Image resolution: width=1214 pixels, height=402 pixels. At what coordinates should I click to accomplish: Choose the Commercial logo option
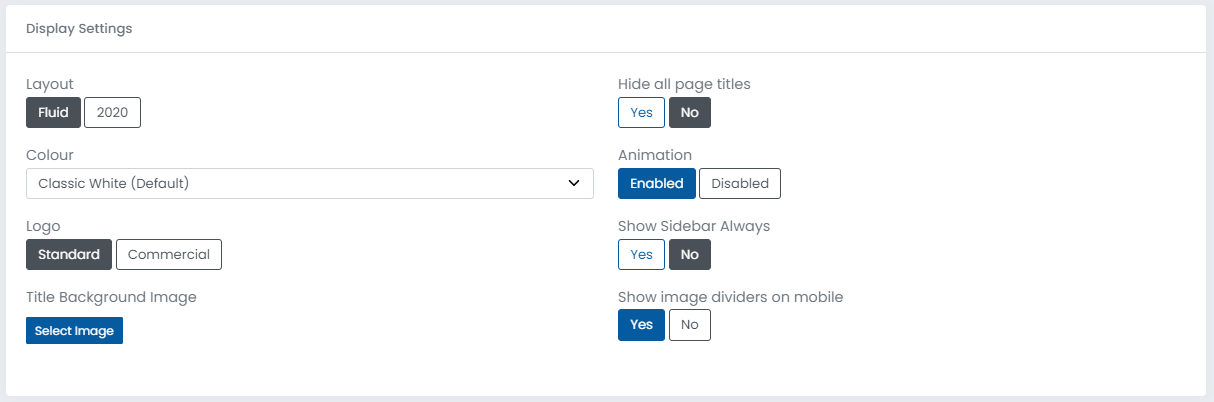(x=169, y=255)
